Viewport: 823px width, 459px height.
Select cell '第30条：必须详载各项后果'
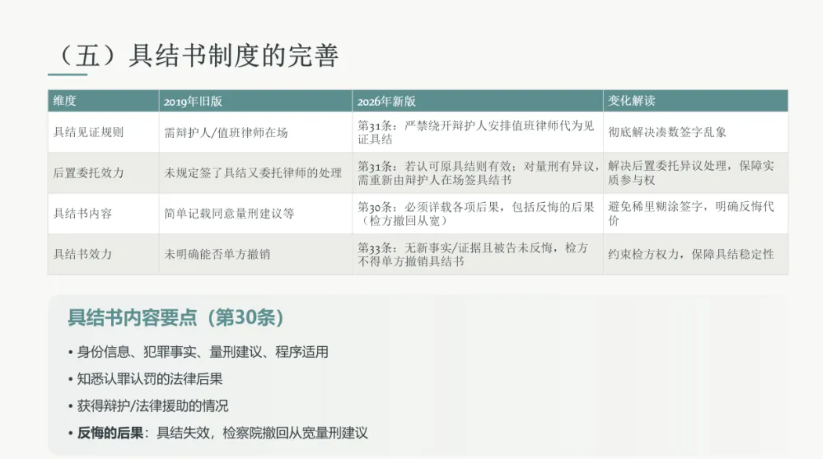point(476,214)
